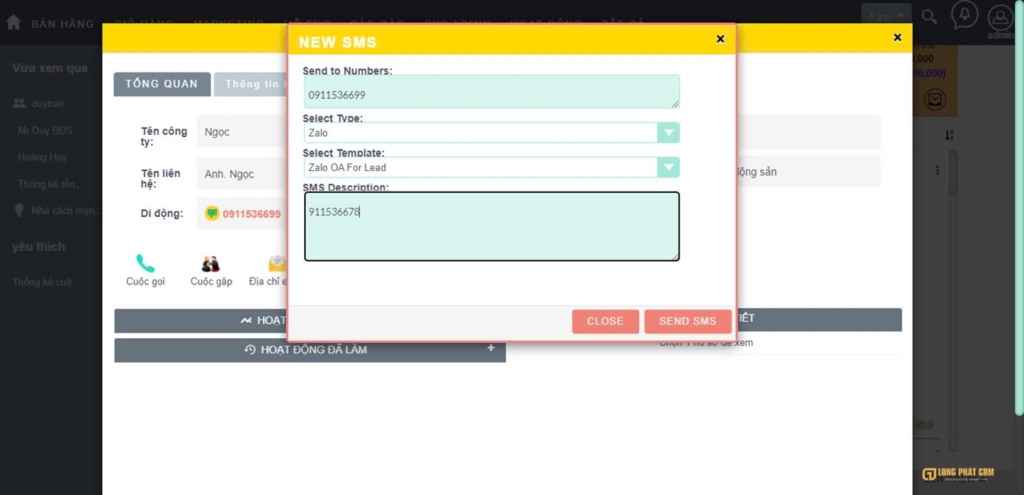Click the 0911536699 phone number link
Screen dimensions: 1024x495
(x=251, y=214)
